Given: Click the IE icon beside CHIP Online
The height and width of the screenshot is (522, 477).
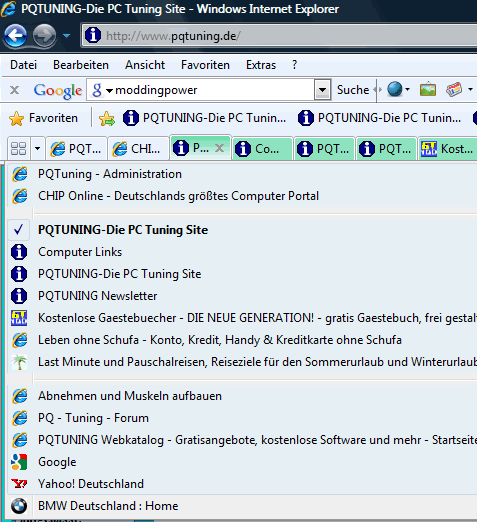Looking at the screenshot, I should click(x=20, y=196).
